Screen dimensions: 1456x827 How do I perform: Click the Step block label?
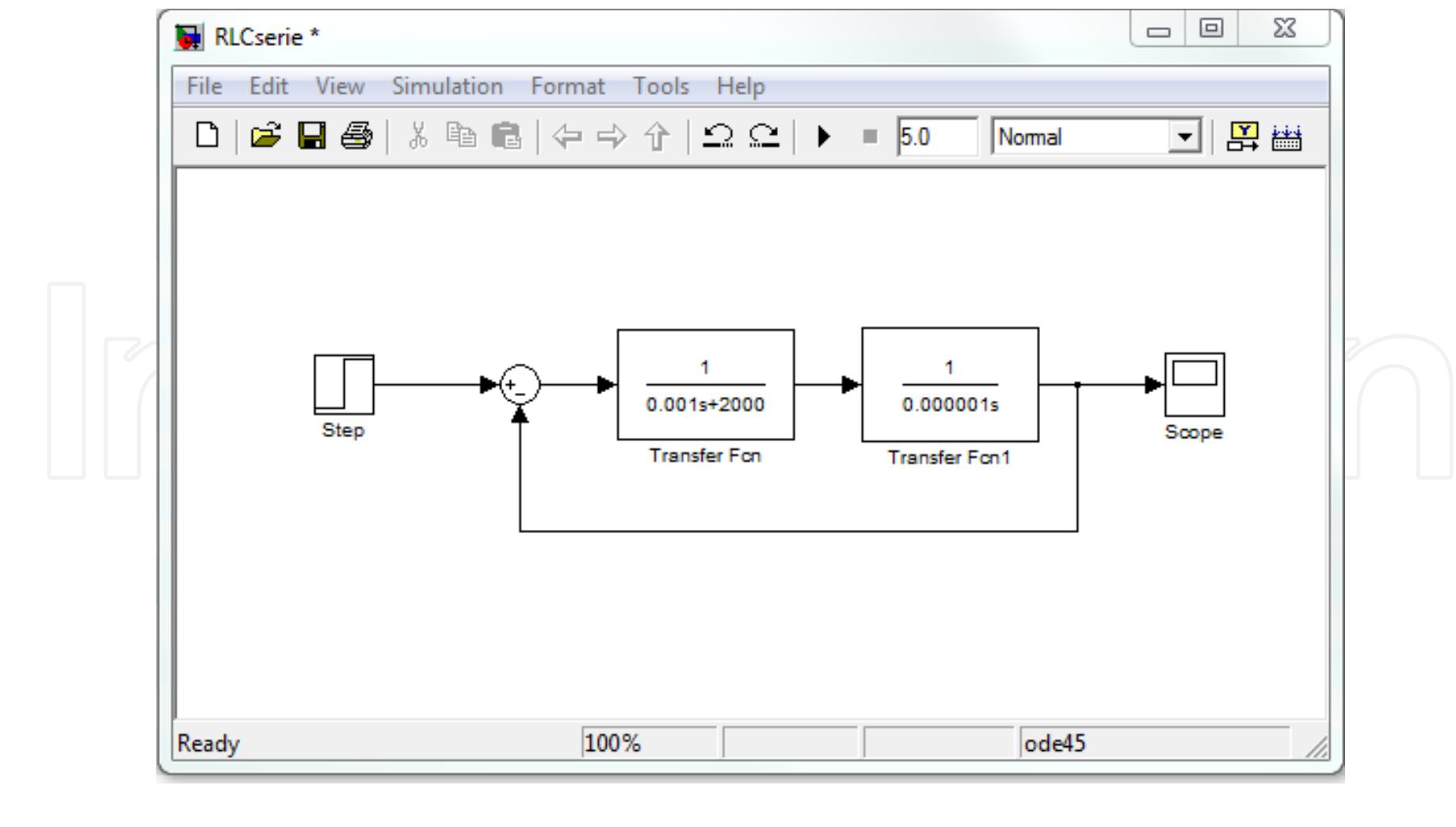point(343,430)
